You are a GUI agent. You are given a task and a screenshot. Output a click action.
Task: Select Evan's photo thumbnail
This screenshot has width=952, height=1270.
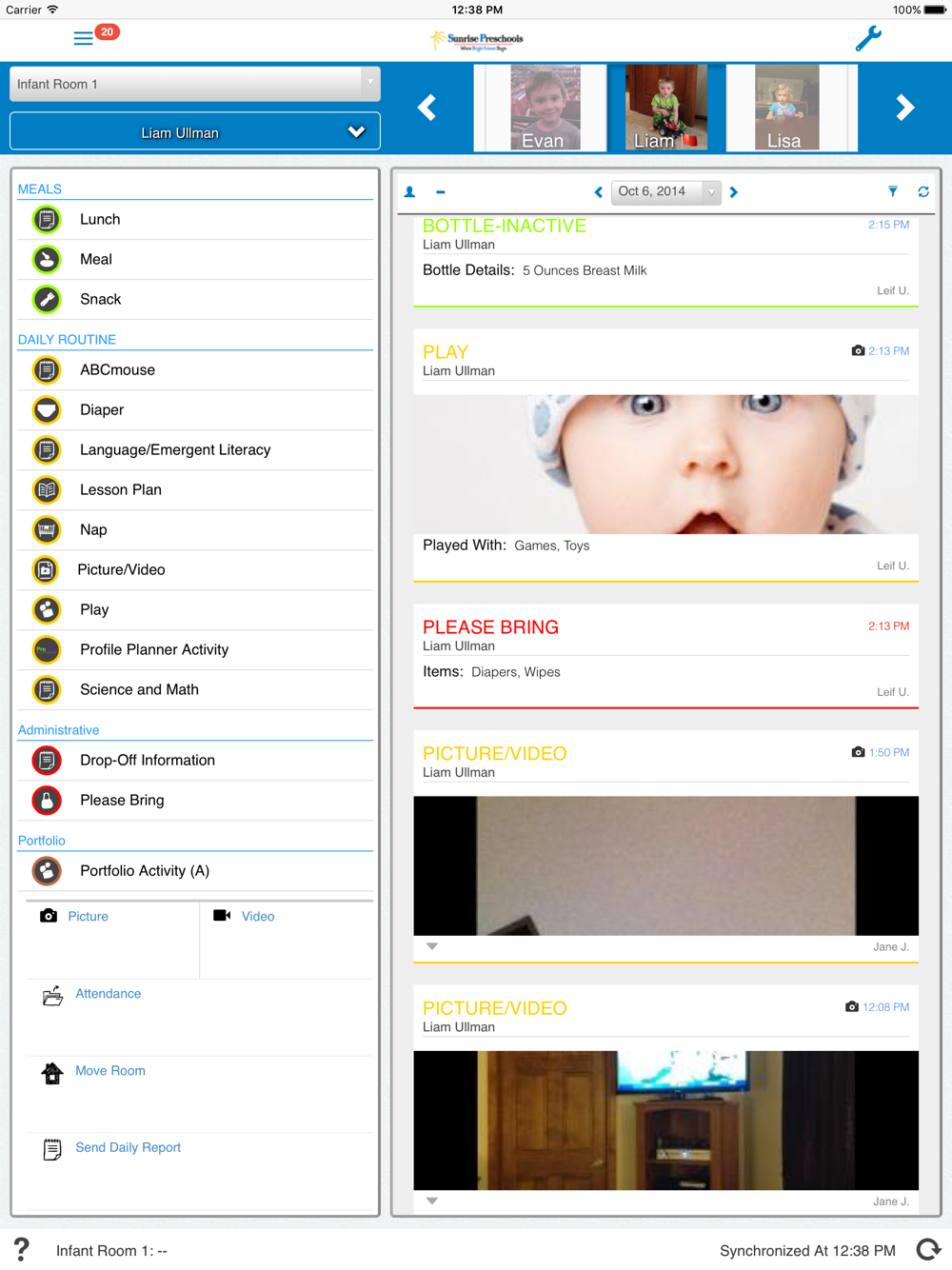[x=544, y=108]
